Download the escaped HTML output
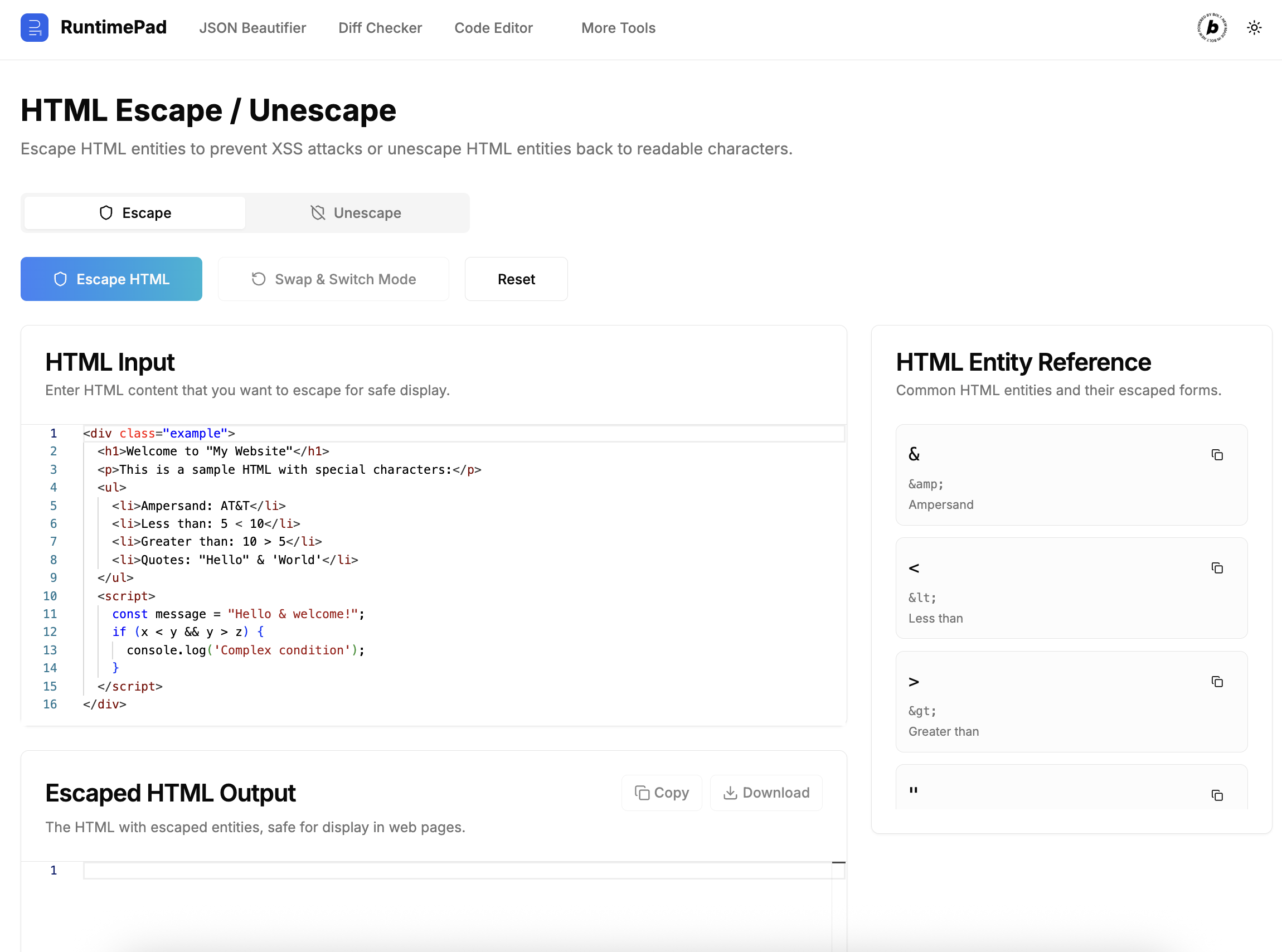 coord(766,793)
